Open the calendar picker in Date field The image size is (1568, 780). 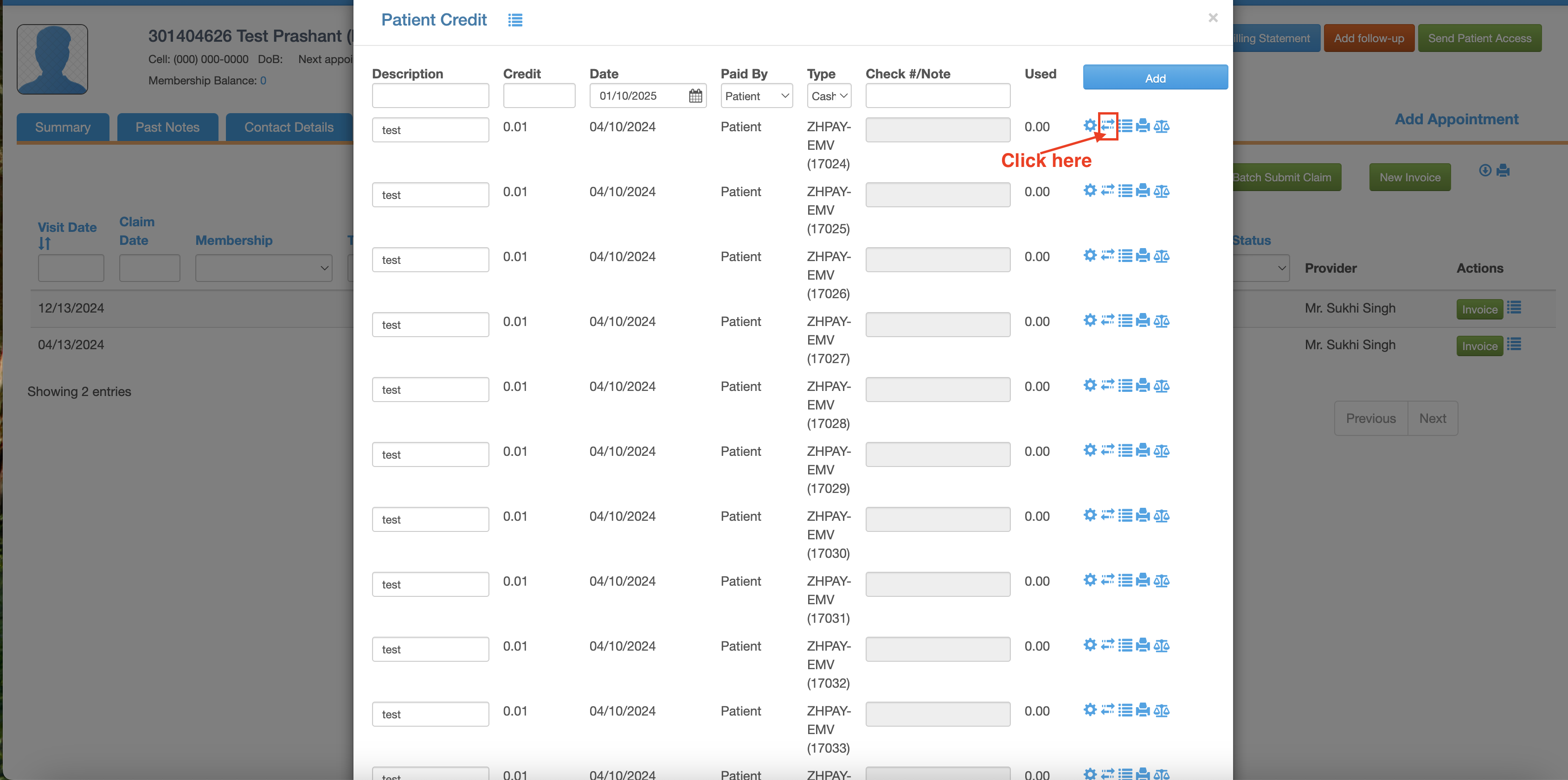(x=695, y=96)
